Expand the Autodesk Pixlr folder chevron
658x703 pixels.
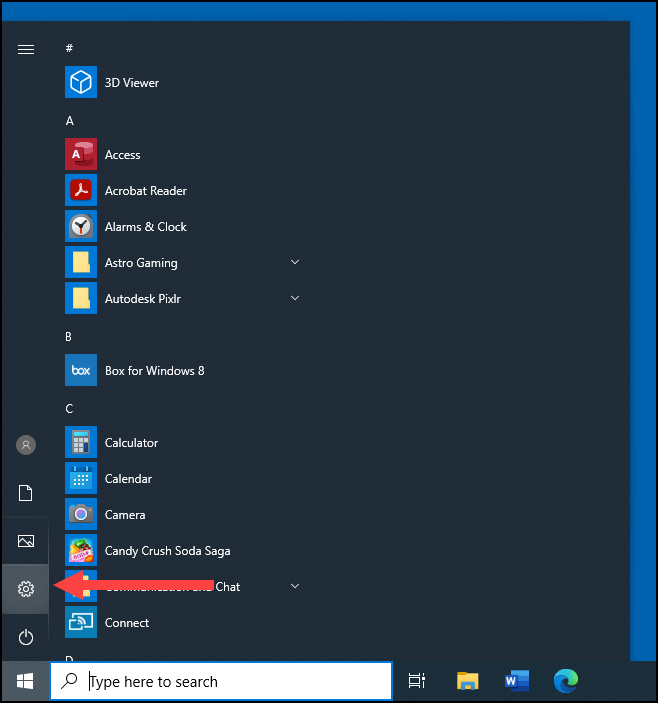tap(295, 298)
